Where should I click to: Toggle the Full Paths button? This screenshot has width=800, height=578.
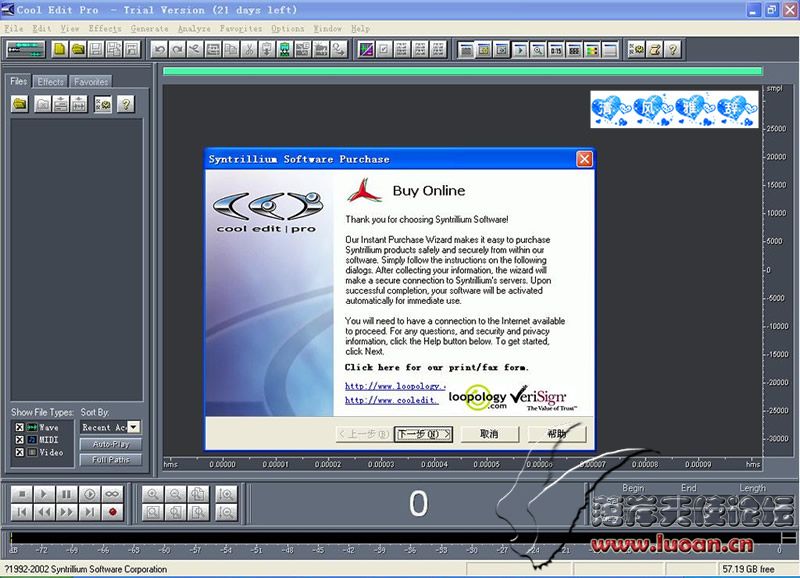pos(111,460)
